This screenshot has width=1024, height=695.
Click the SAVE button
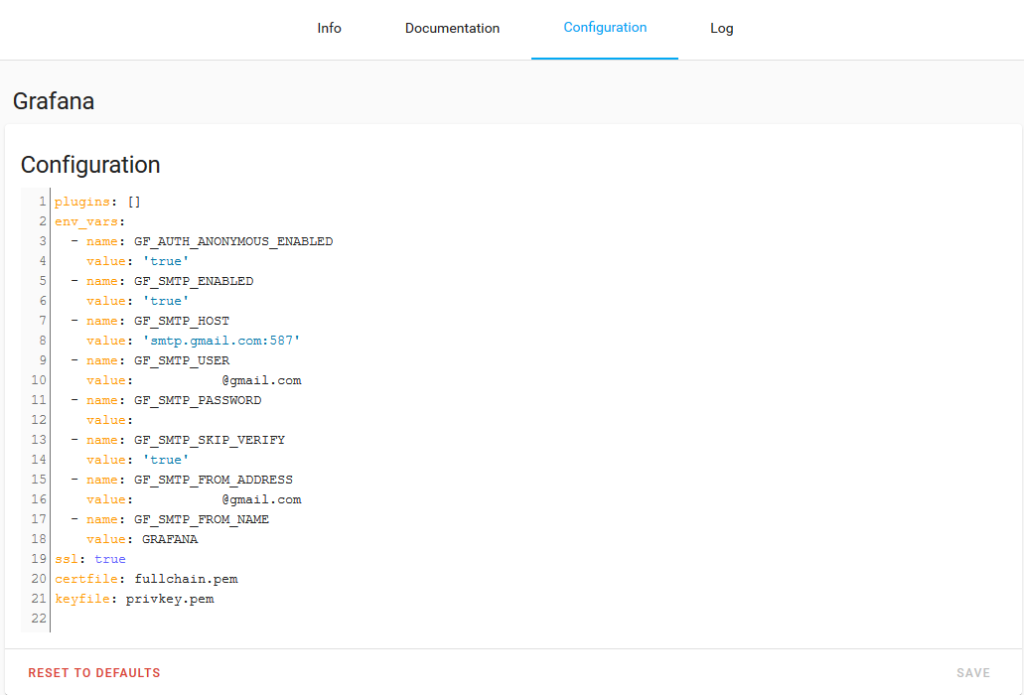(973, 673)
